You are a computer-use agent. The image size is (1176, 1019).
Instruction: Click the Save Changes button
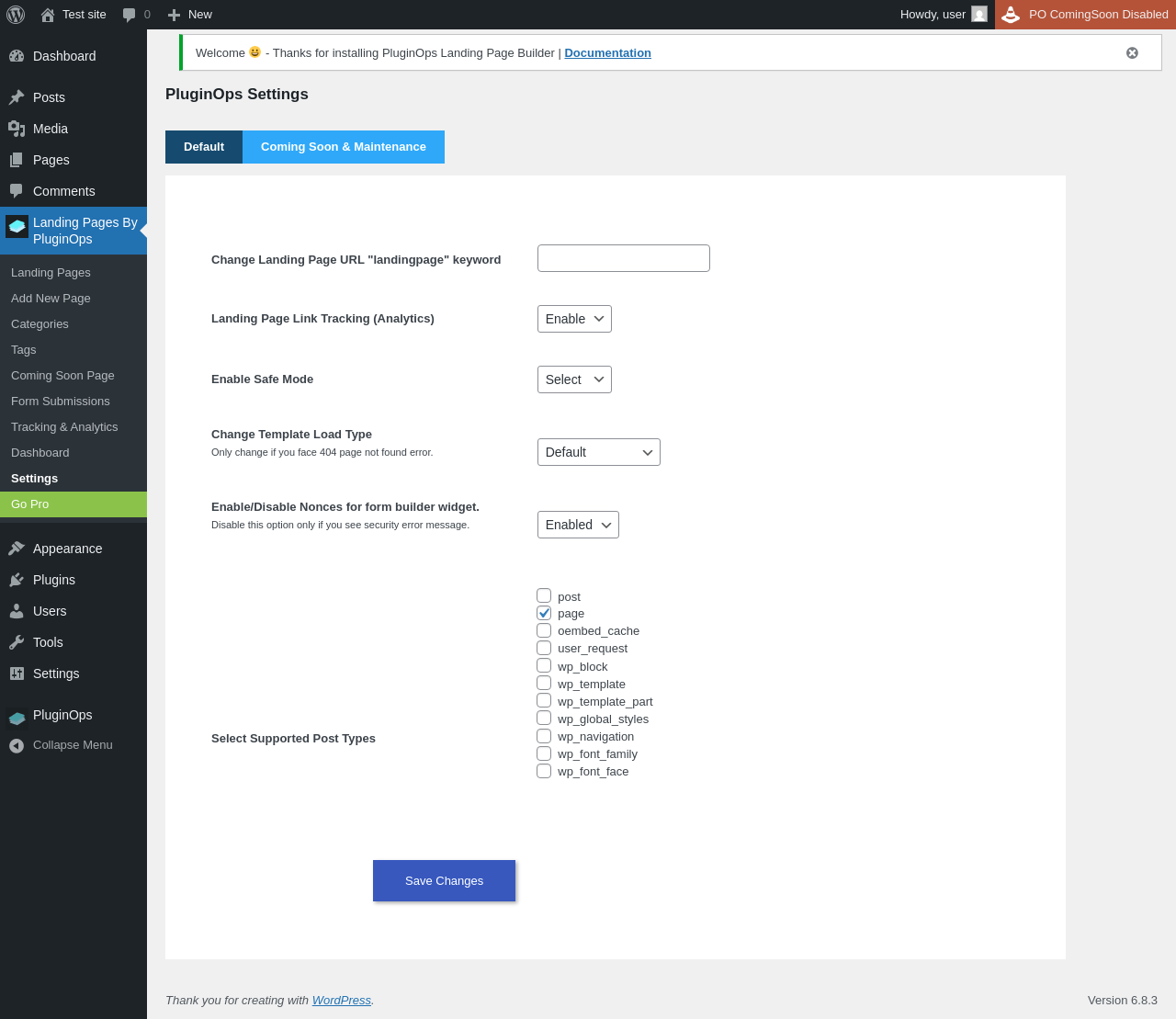(x=444, y=881)
